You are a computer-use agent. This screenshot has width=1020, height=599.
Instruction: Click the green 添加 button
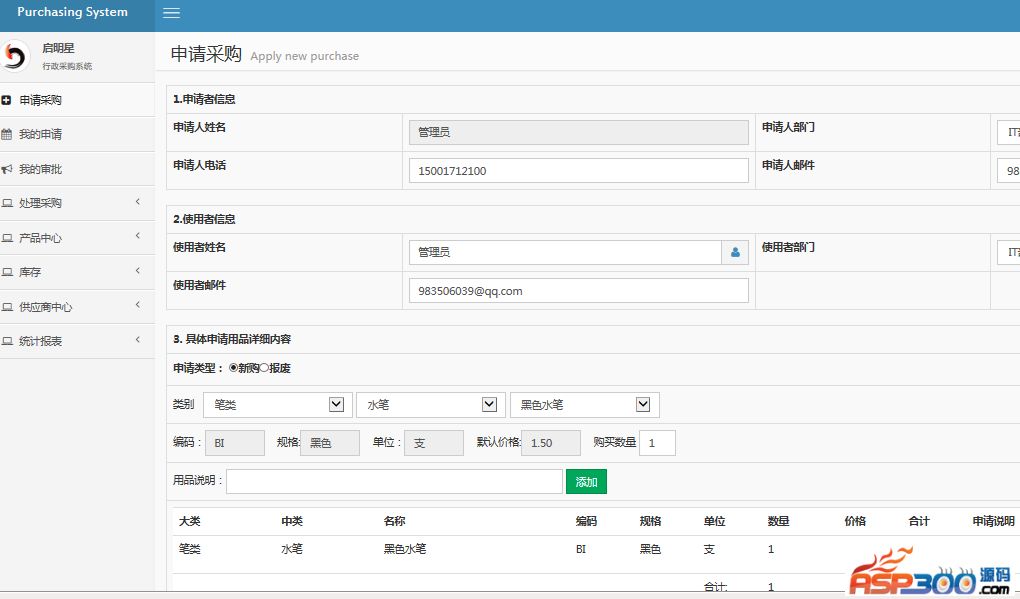pos(586,482)
